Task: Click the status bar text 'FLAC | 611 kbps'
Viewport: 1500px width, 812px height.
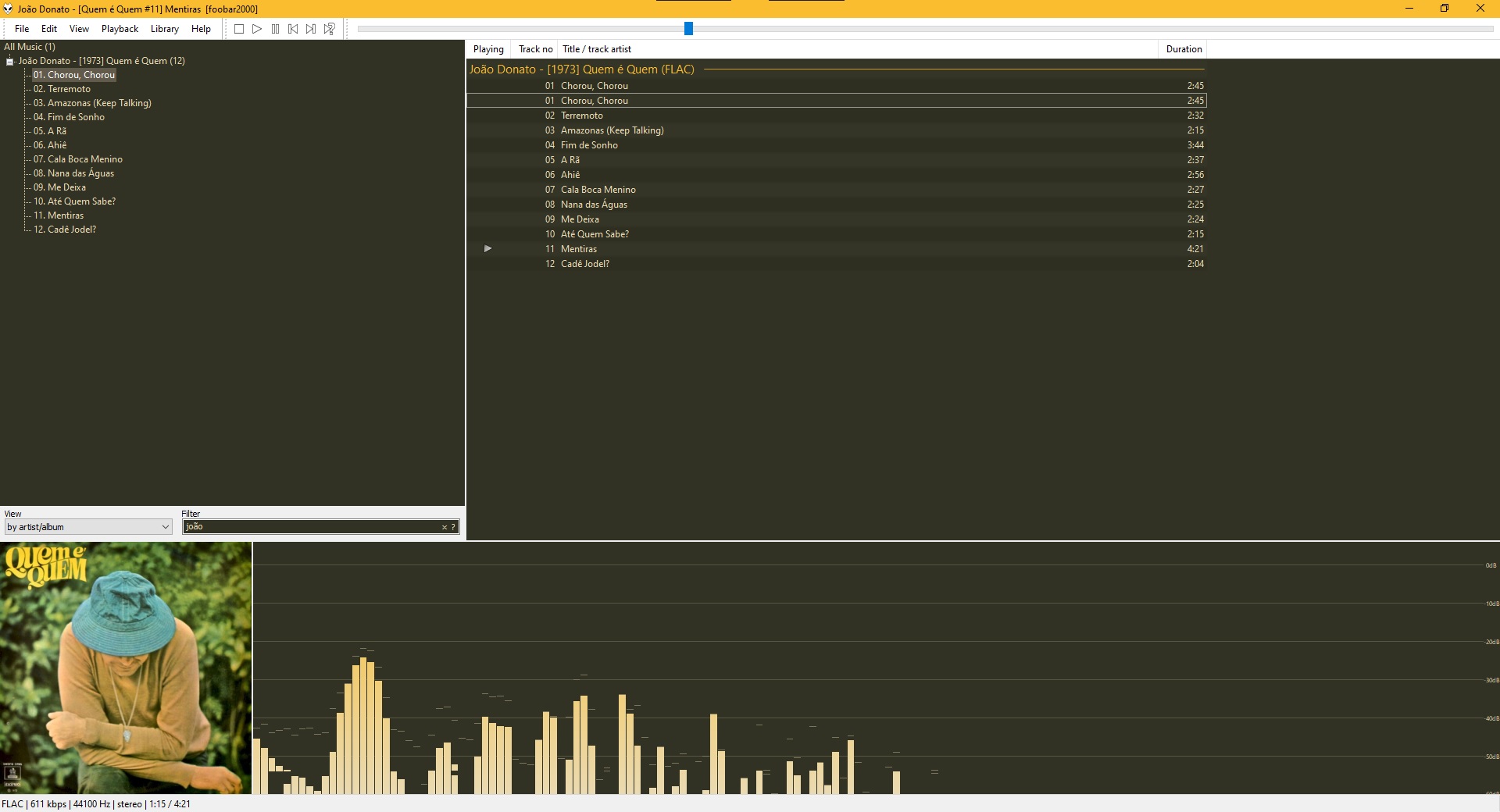Action: (34, 804)
